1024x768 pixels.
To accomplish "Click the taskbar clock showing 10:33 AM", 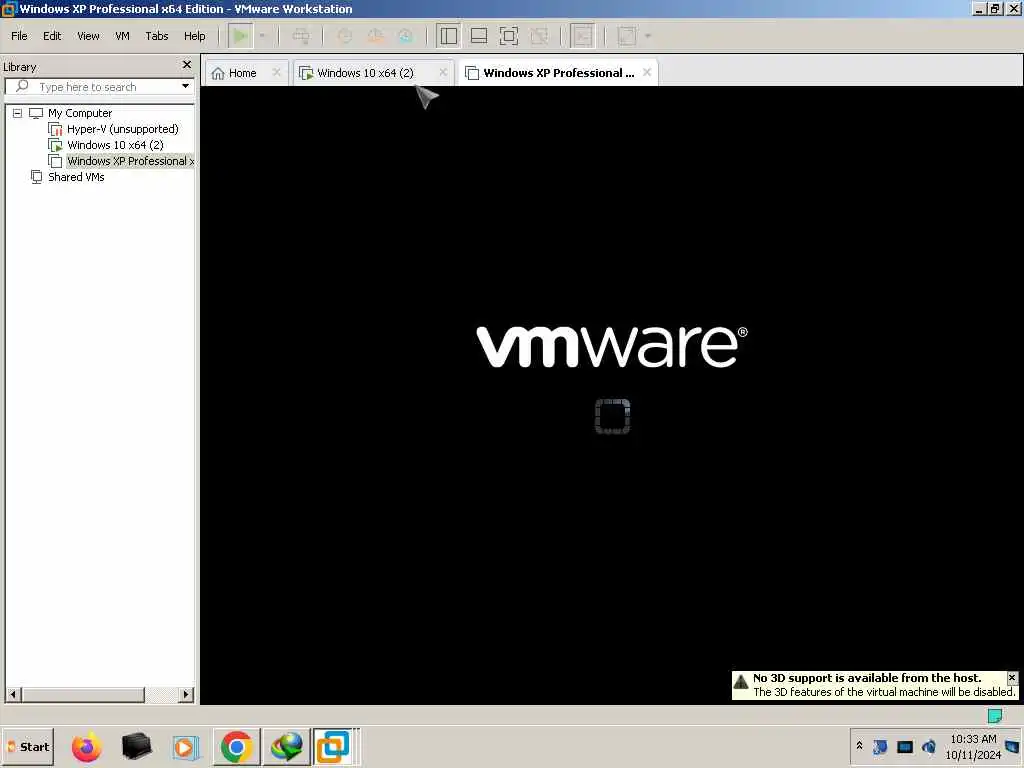I will pyautogui.click(x=973, y=746).
